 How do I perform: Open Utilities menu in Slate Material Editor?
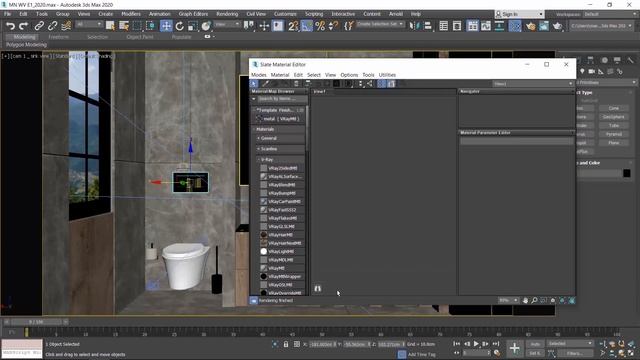(x=387, y=75)
